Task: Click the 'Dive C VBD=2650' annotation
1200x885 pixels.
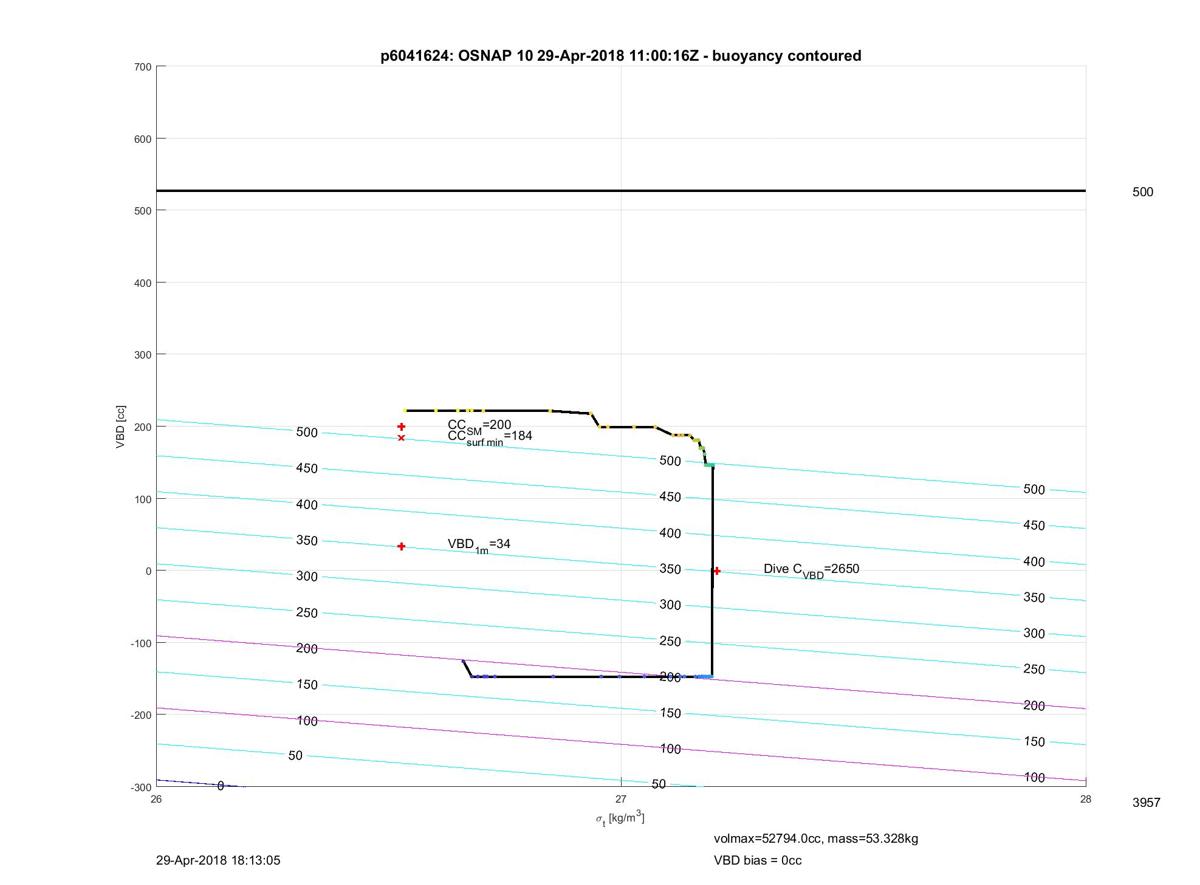Action: pos(811,570)
